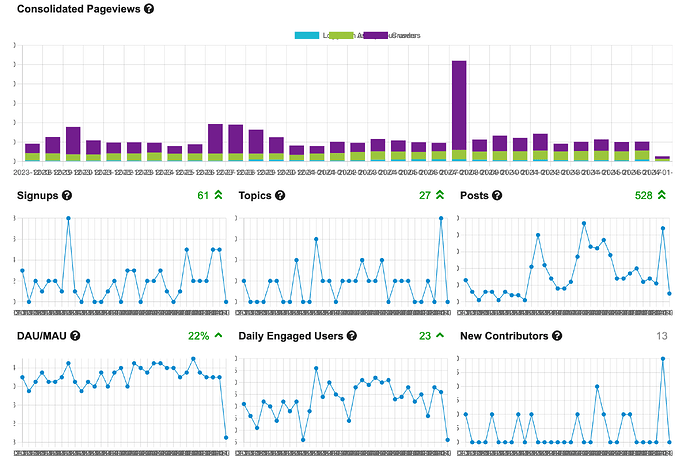This screenshot has width=690, height=471.
Task: Show help for the Posts report
Action: tap(497, 195)
